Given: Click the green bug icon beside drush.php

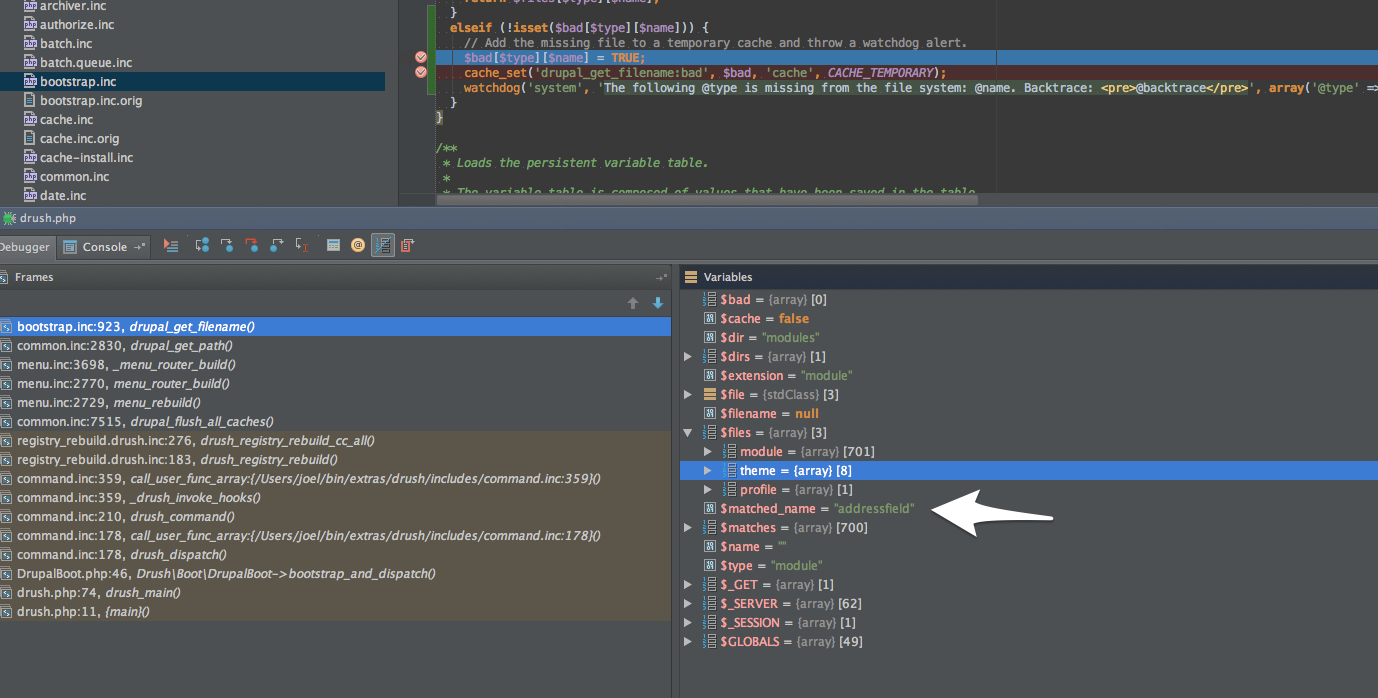Looking at the screenshot, I should click(x=8, y=218).
